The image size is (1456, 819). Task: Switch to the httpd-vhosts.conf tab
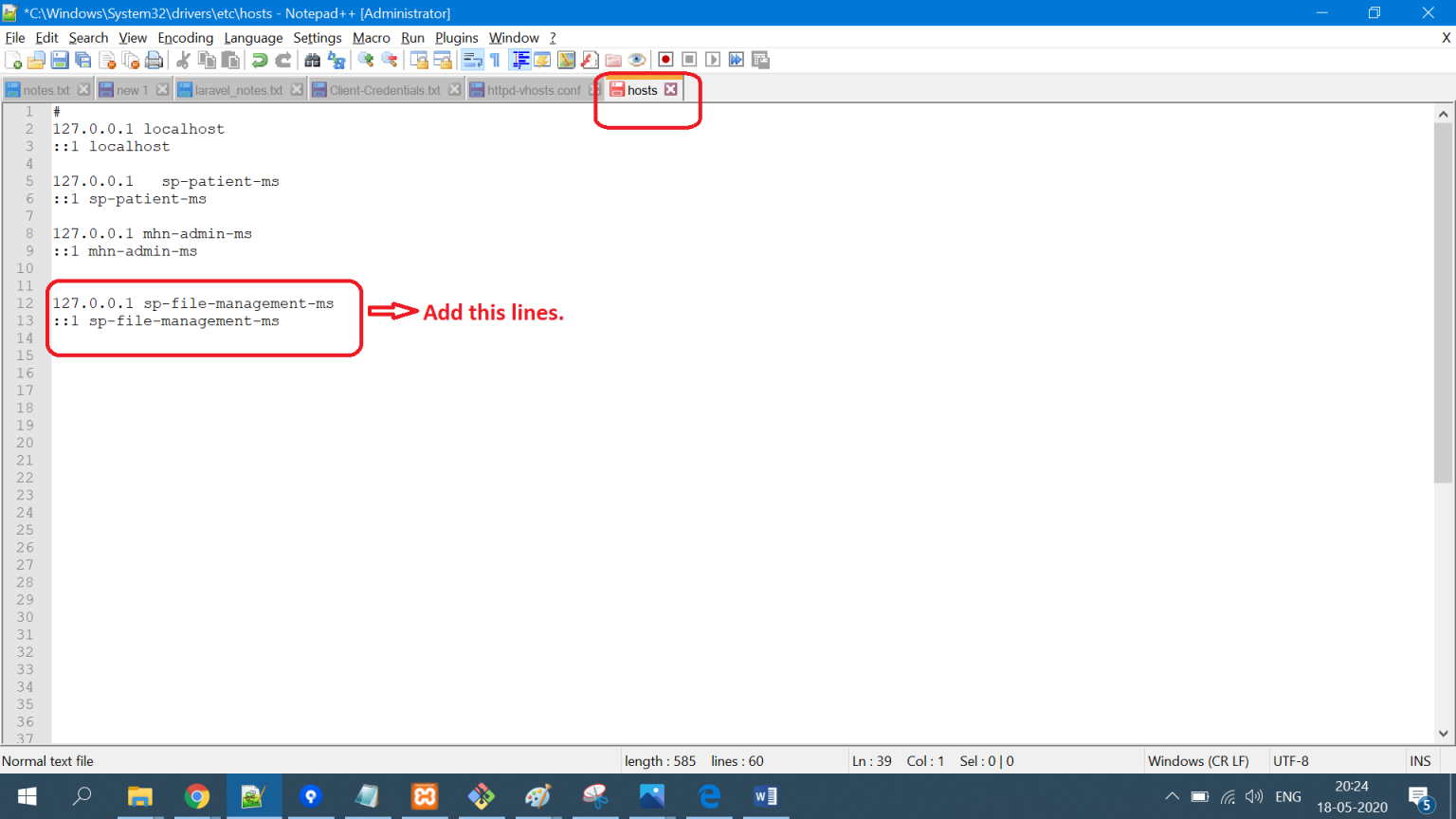coord(533,90)
